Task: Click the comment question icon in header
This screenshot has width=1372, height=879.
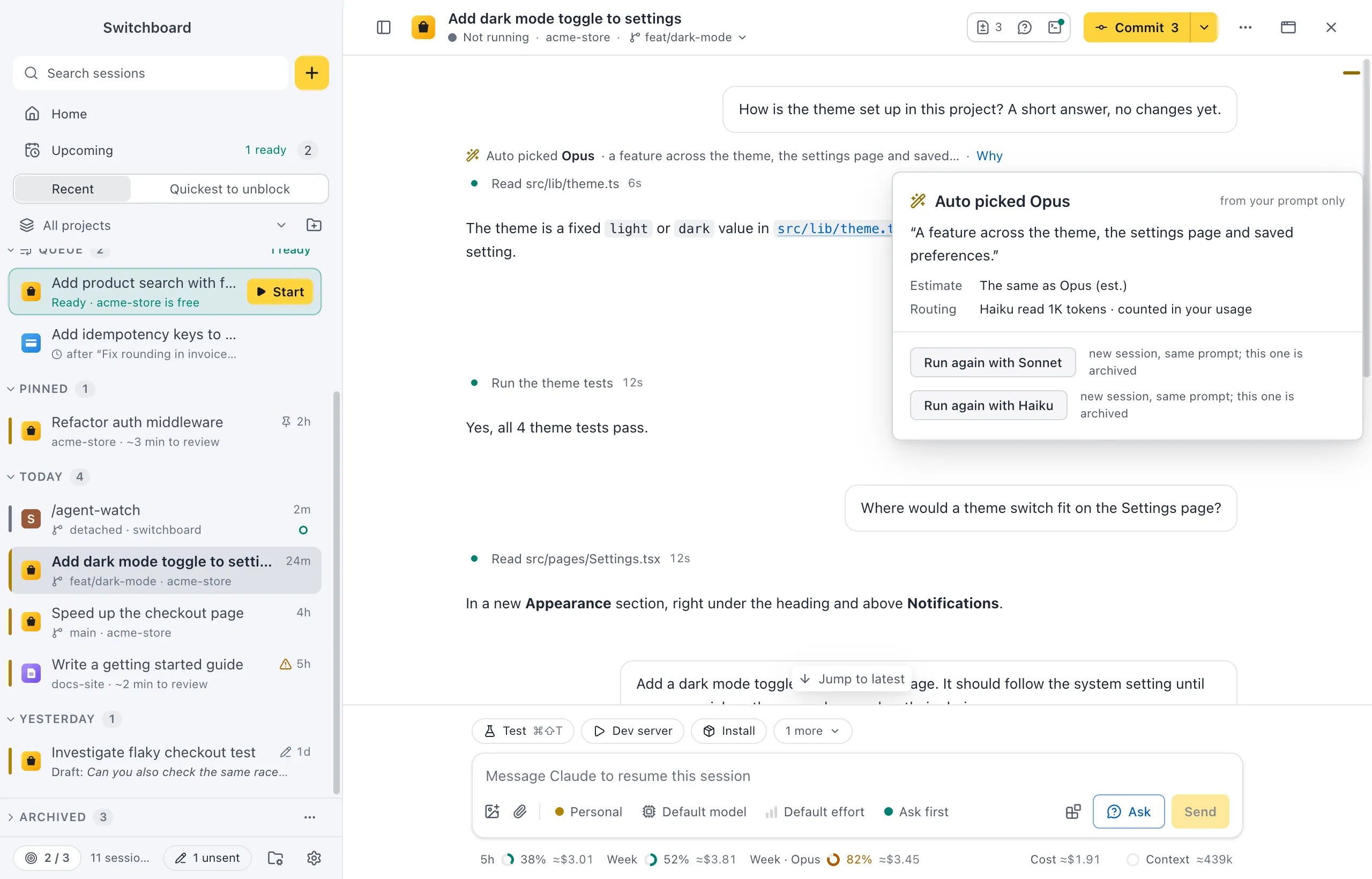Action: [x=1024, y=27]
